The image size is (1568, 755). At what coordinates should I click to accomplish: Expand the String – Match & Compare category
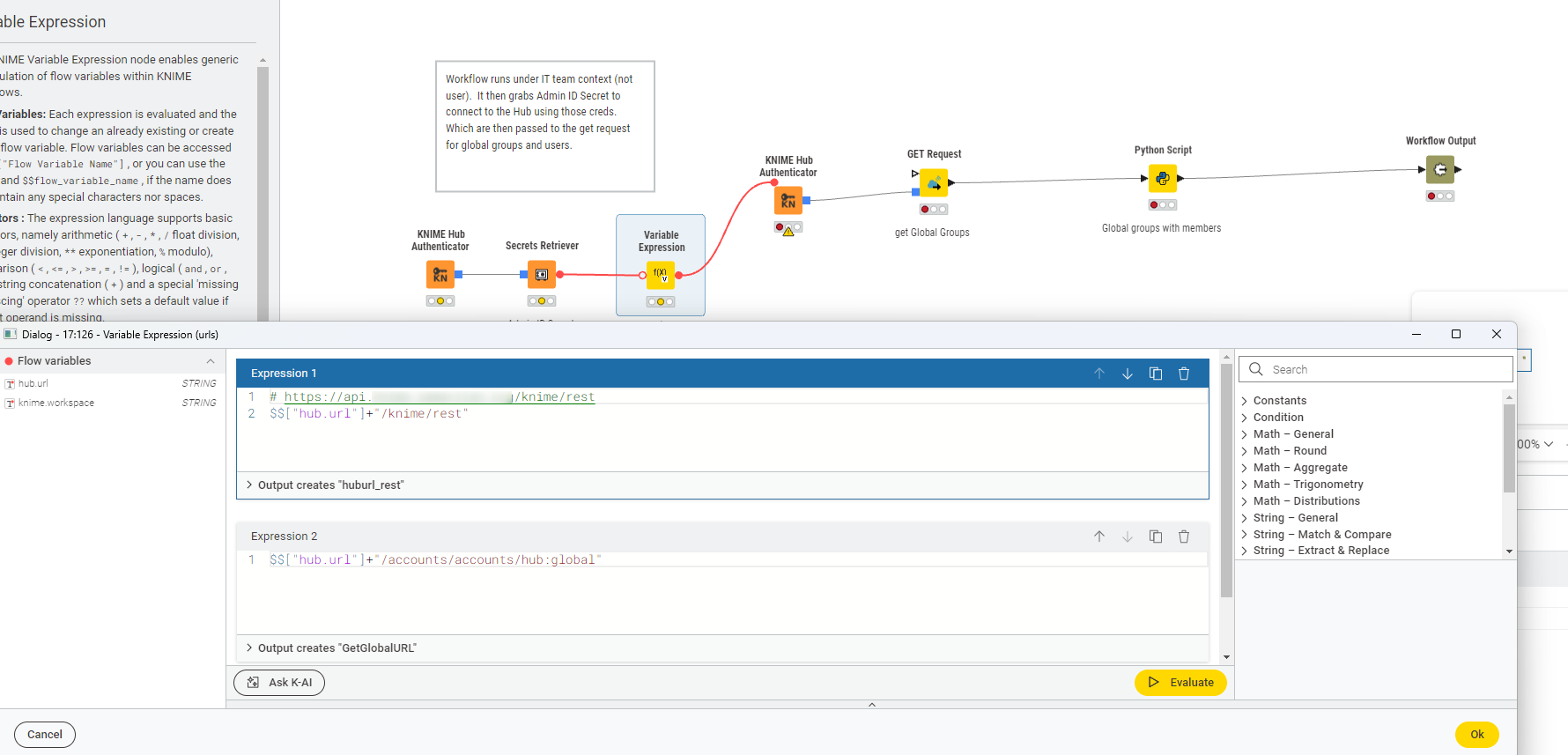1321,535
